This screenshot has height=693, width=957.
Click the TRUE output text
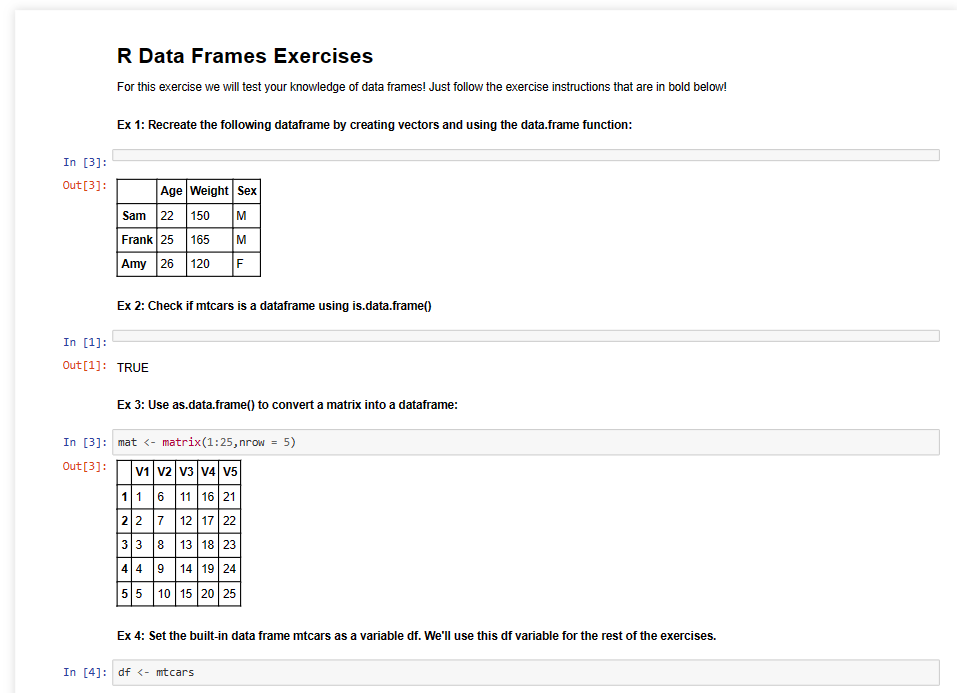pos(132,368)
